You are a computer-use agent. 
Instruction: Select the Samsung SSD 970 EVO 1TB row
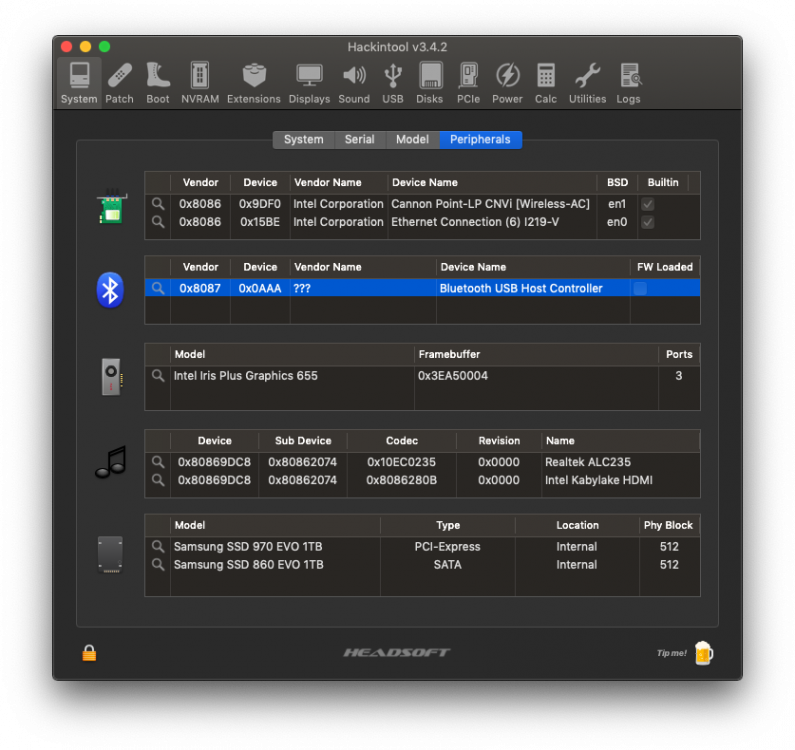coord(422,547)
